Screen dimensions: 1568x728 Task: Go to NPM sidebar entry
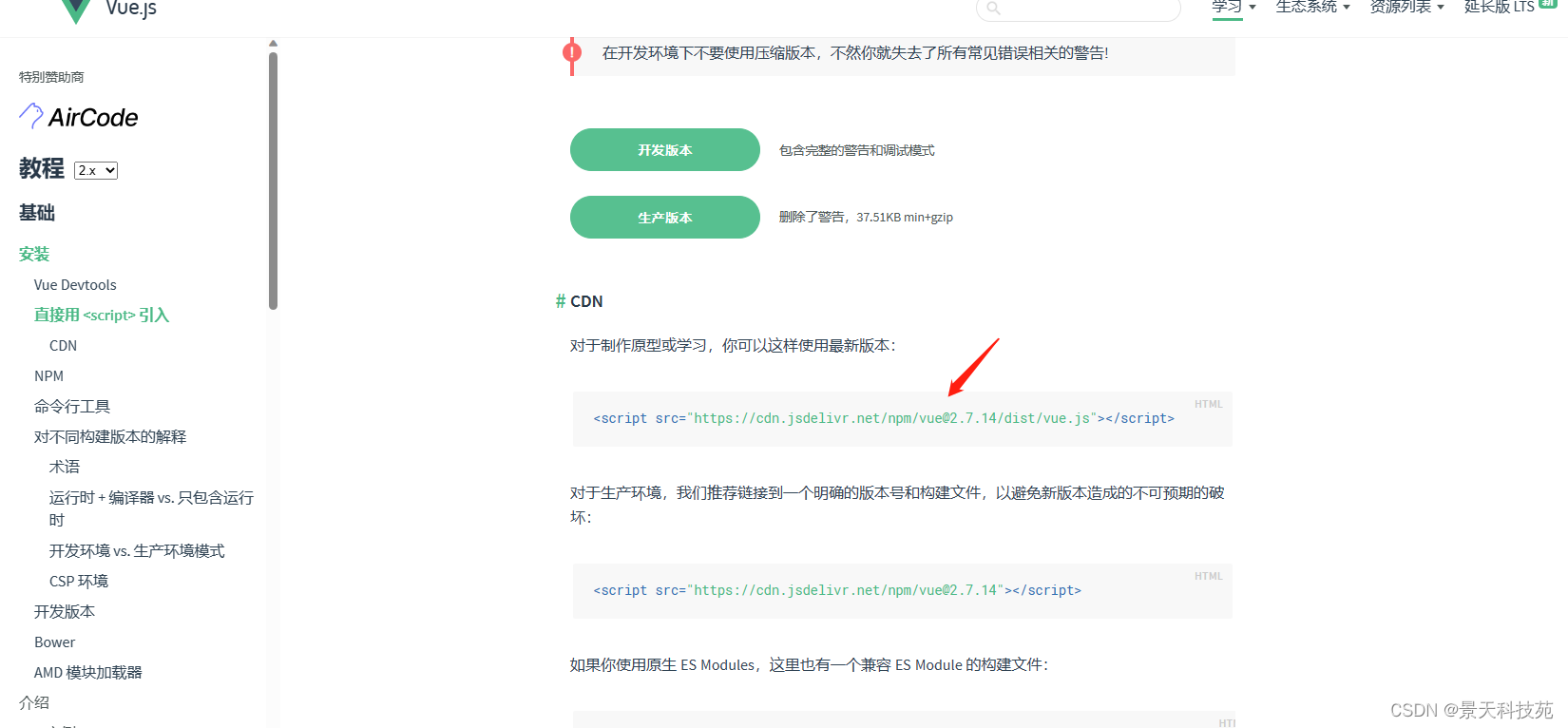pos(48,376)
